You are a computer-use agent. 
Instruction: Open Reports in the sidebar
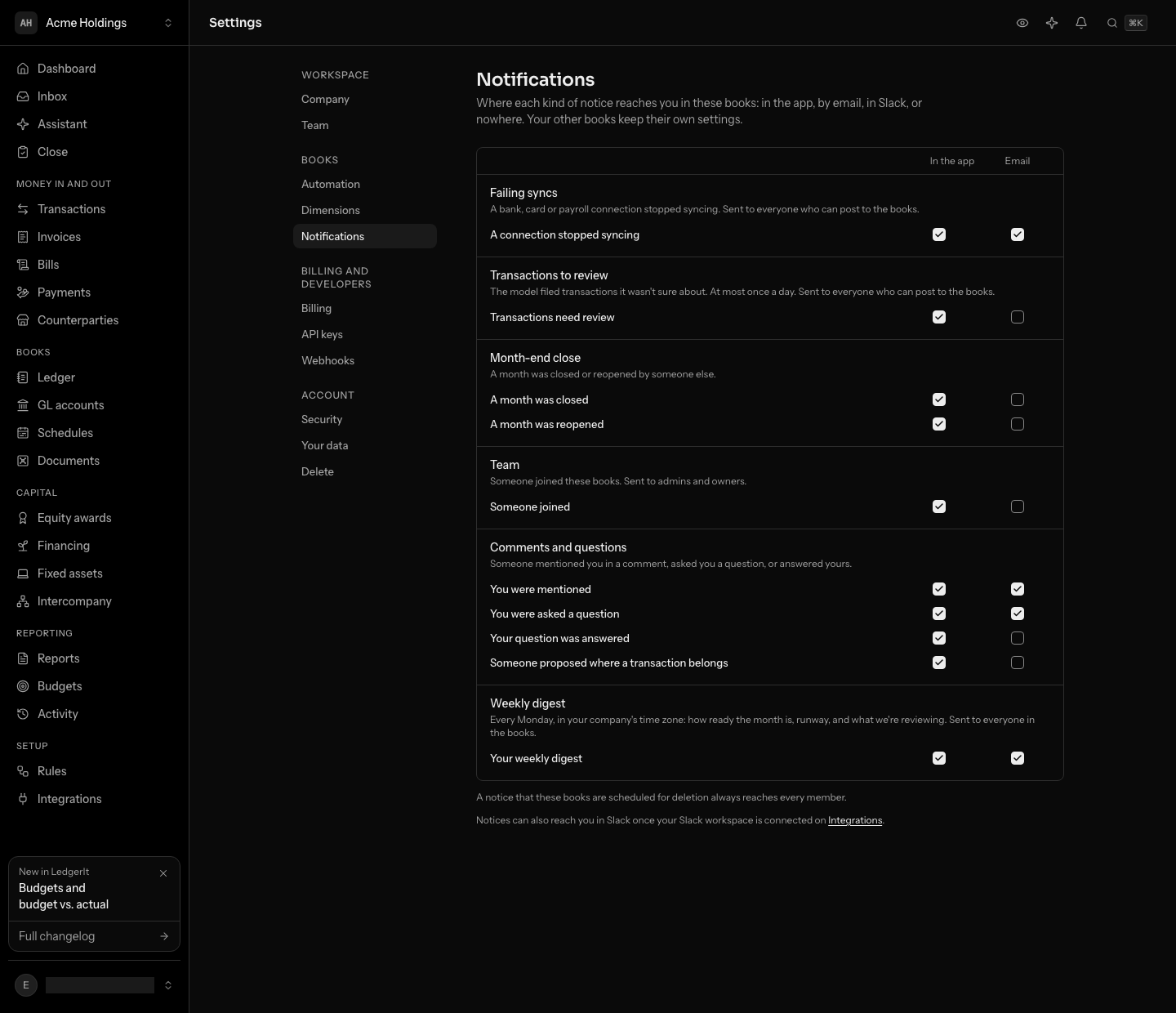pyautogui.click(x=94, y=658)
